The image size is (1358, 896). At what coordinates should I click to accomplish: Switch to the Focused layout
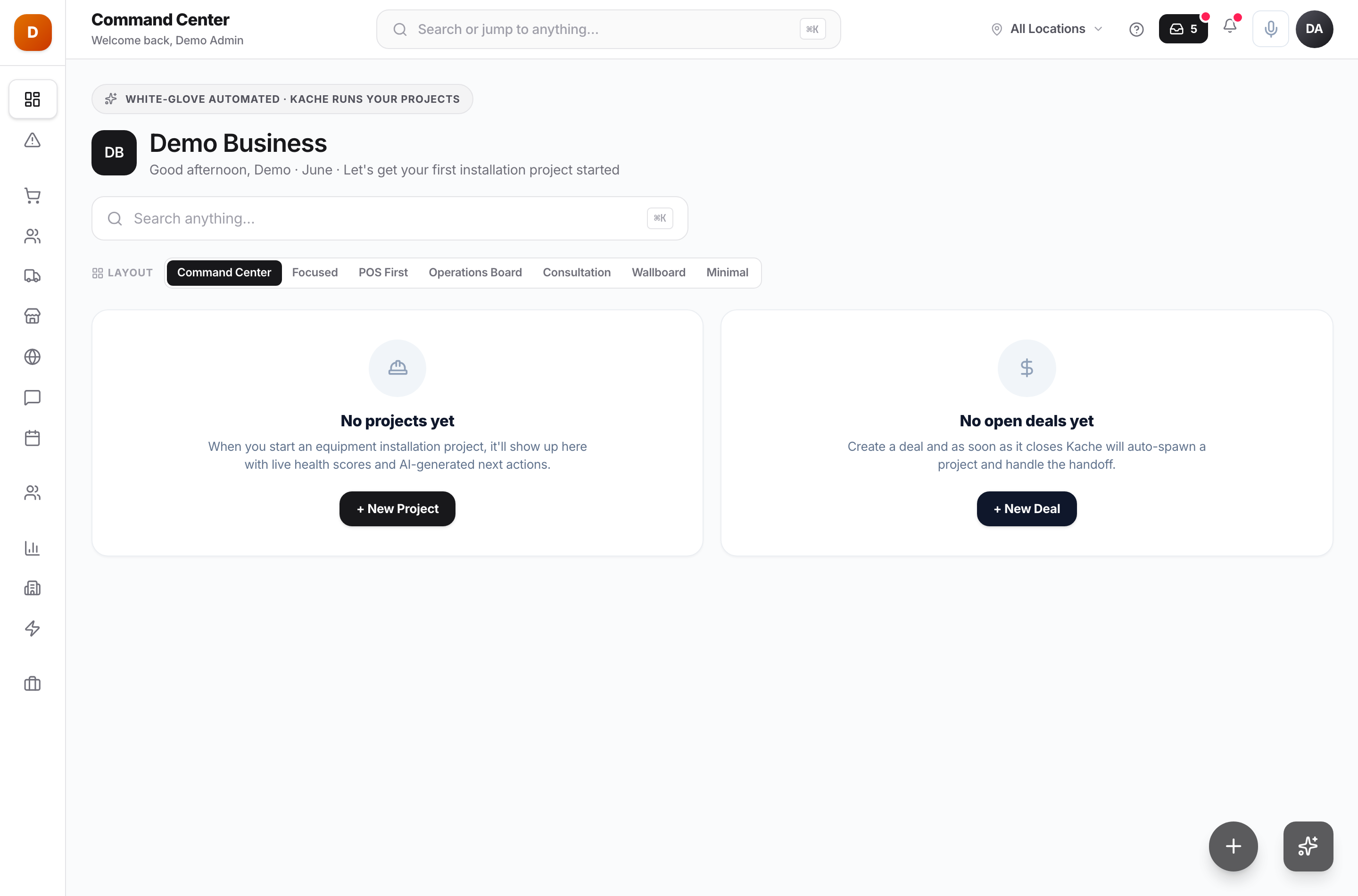click(x=315, y=273)
